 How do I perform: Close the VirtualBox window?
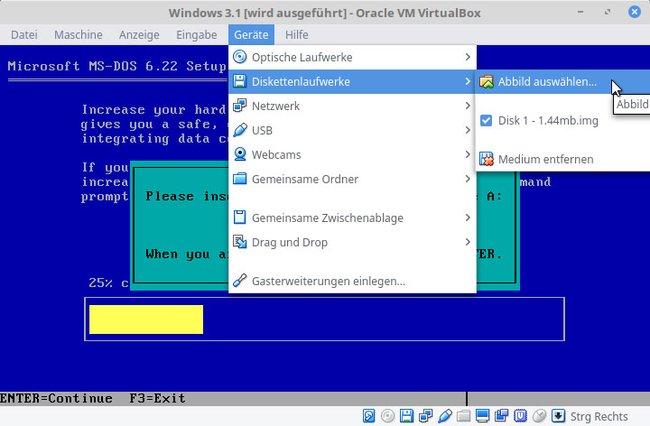tap(634, 12)
